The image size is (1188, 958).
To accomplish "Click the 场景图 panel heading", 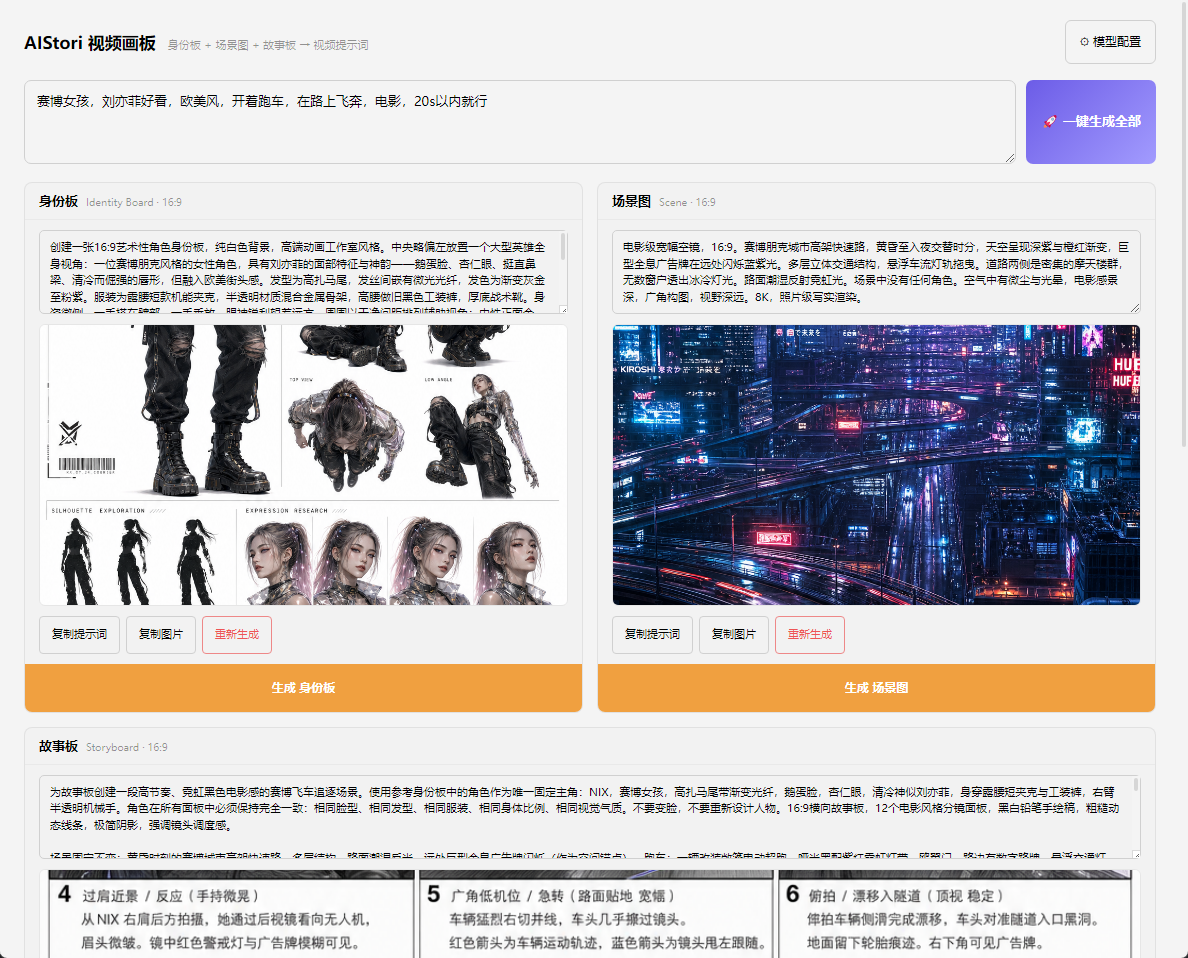I will [631, 202].
